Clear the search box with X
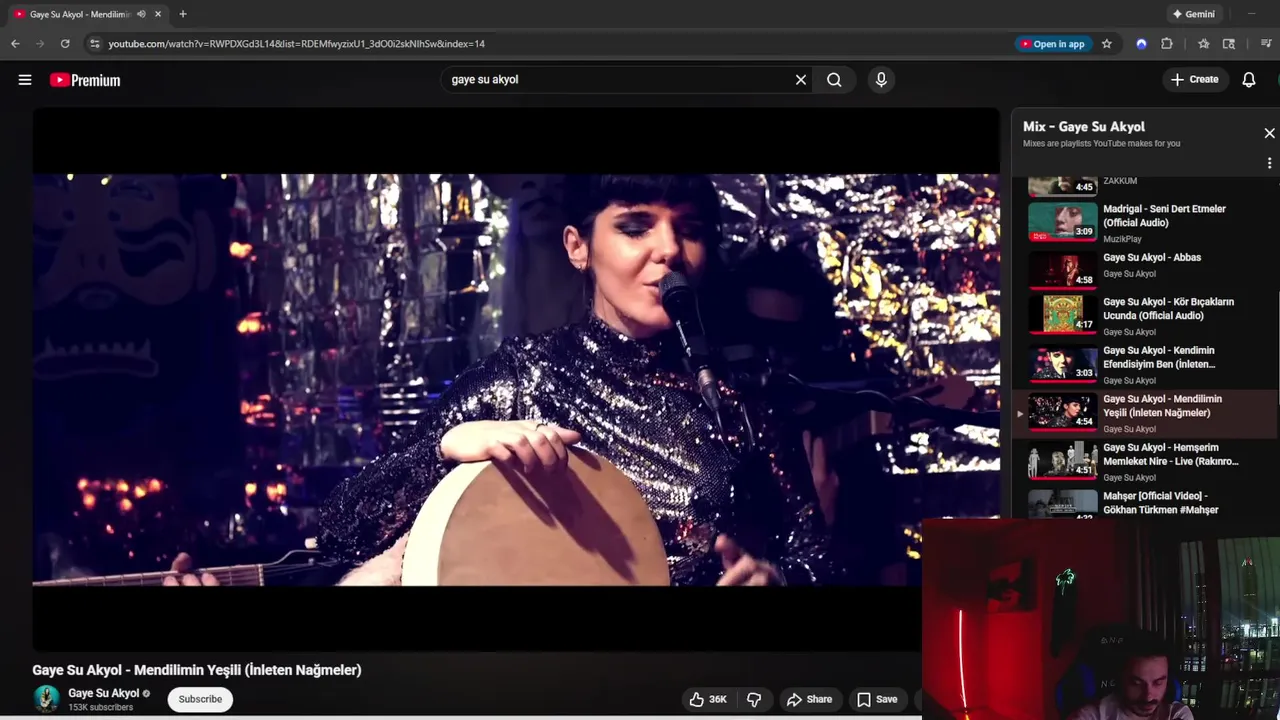 pos(801,80)
